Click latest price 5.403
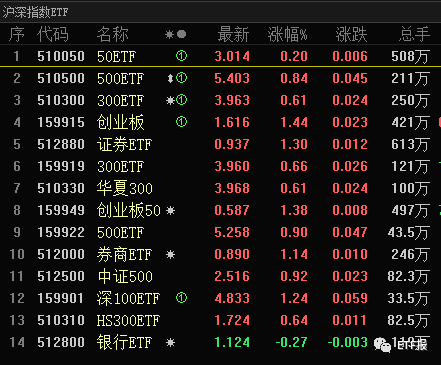Screen dimensions: 441x365 (232, 78)
